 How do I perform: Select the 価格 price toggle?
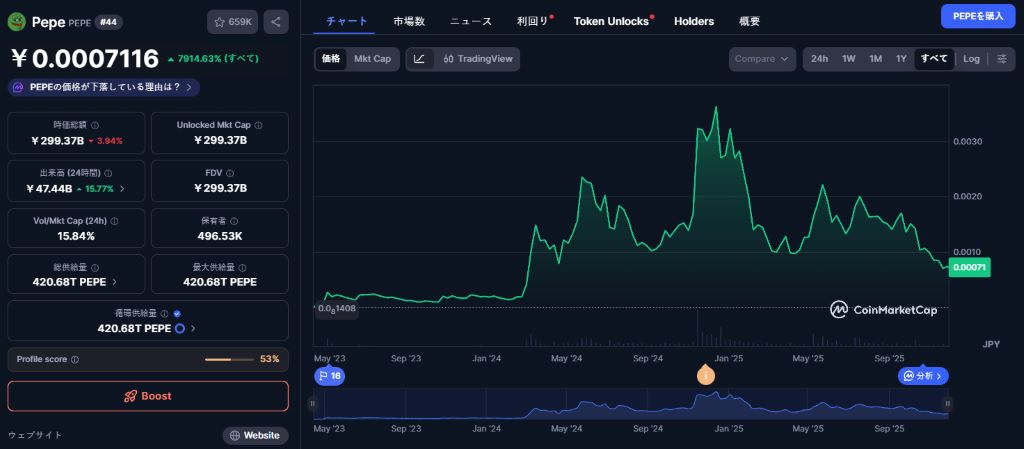point(331,59)
